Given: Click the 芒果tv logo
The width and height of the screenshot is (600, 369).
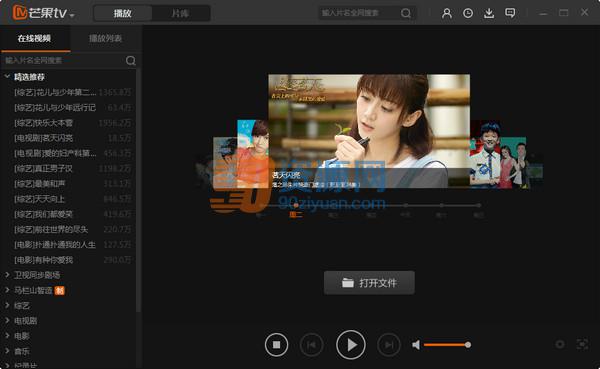Looking at the screenshot, I should (x=40, y=13).
